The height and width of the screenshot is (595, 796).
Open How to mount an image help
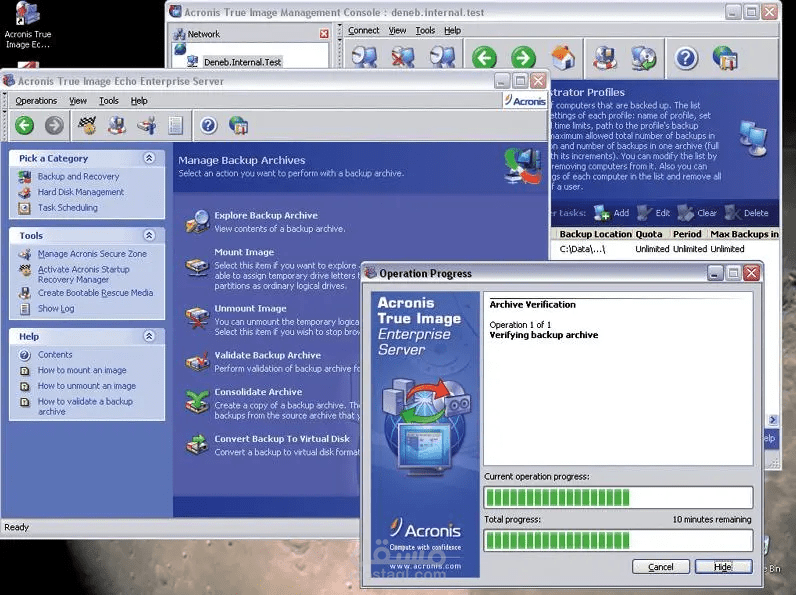[82, 370]
